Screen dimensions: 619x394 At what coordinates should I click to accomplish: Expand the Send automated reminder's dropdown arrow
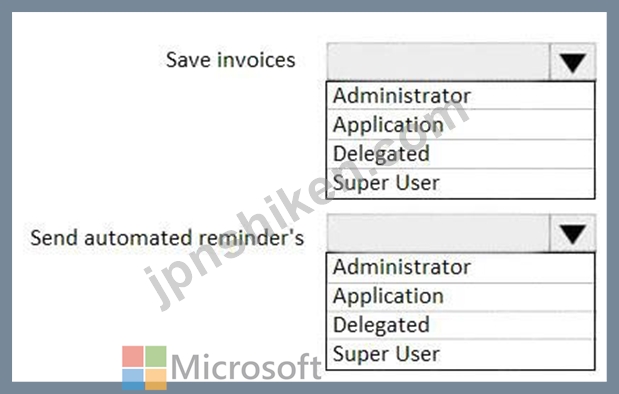click(572, 233)
